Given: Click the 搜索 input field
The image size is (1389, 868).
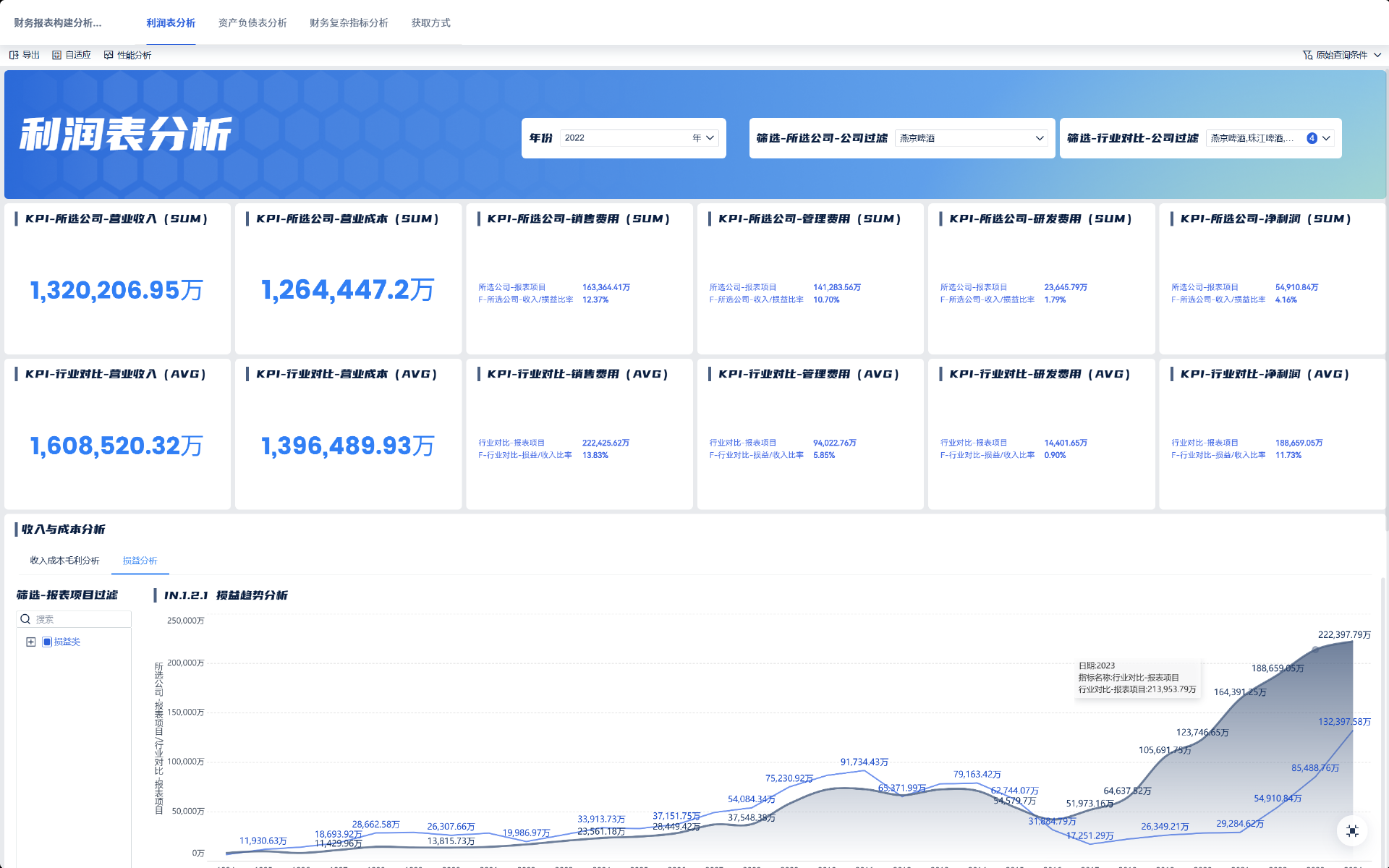Looking at the screenshot, I should tap(80, 619).
